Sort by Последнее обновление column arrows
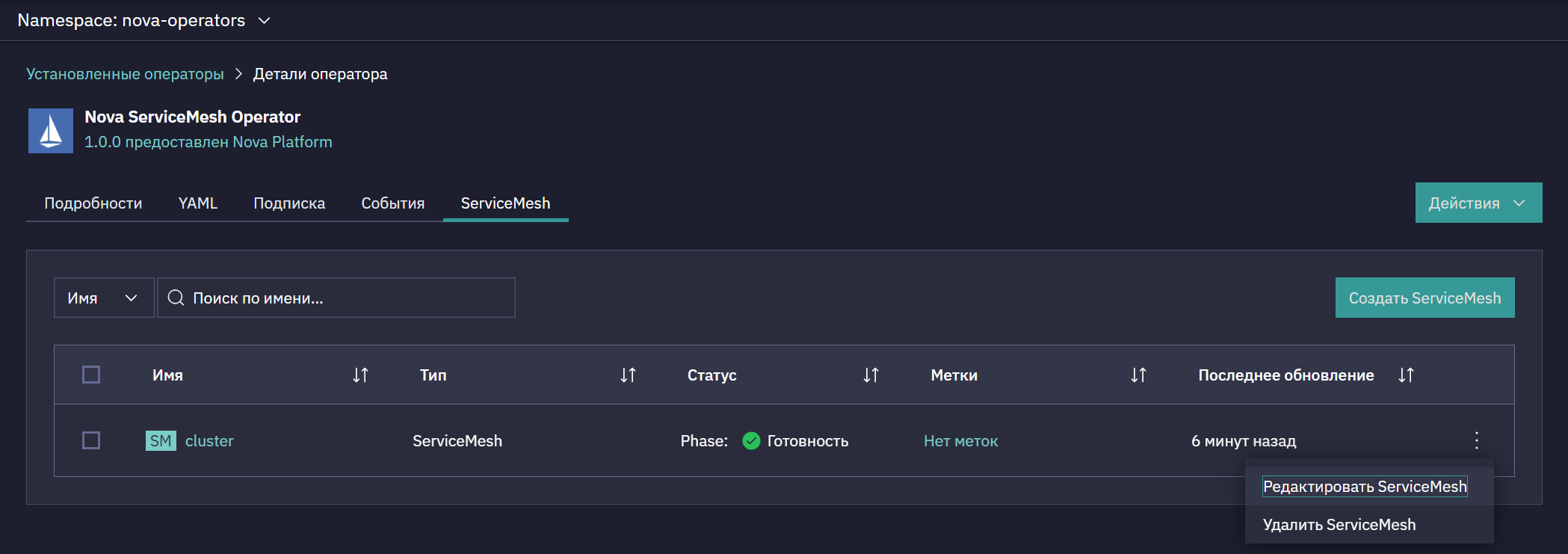 pos(1406,375)
